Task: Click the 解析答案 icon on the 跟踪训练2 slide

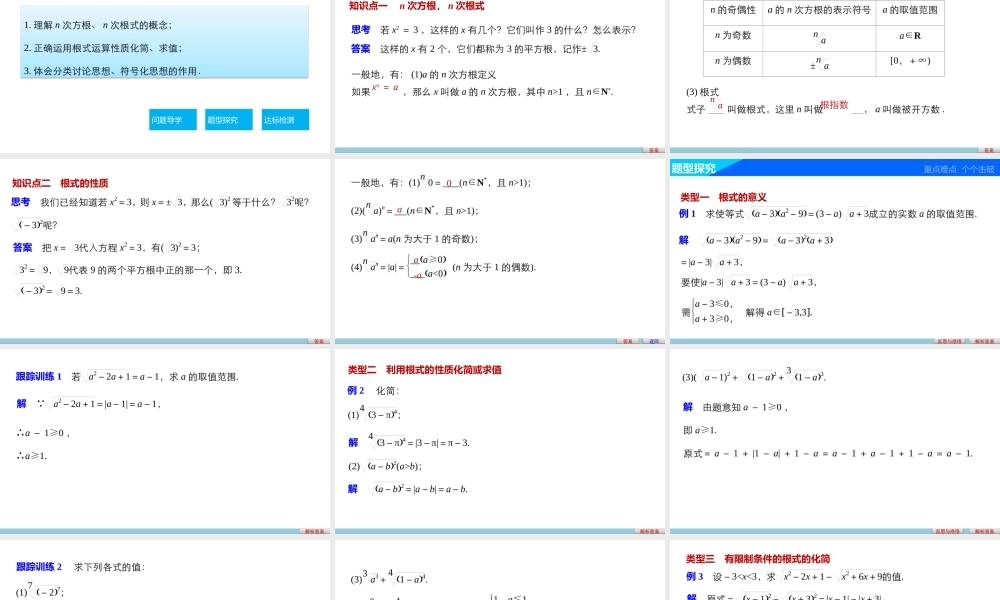Action: click(315, 597)
